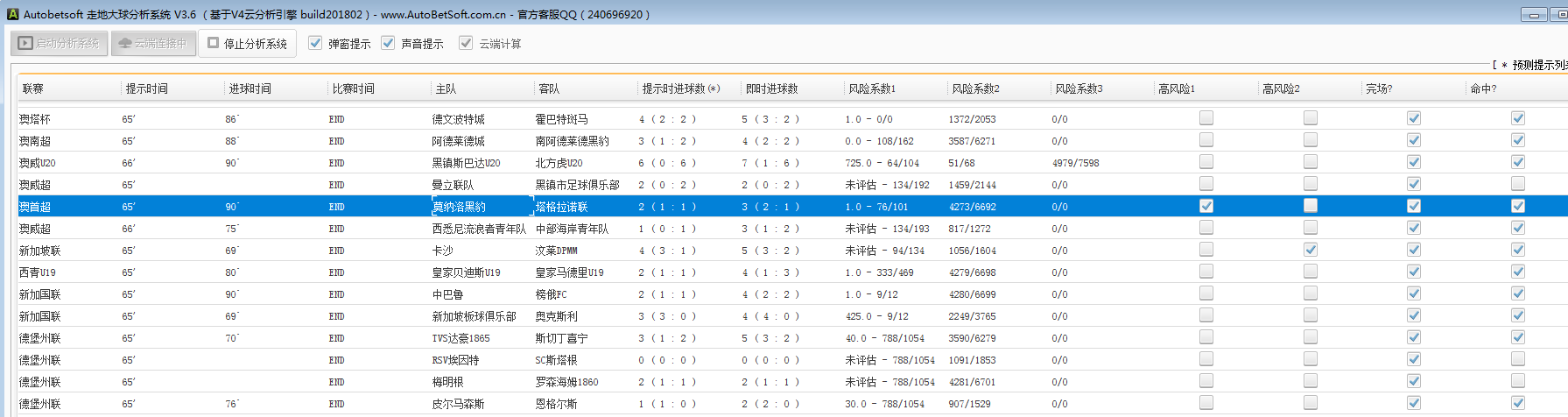Click the 命中? column header
The image size is (1568, 417).
tap(1483, 88)
